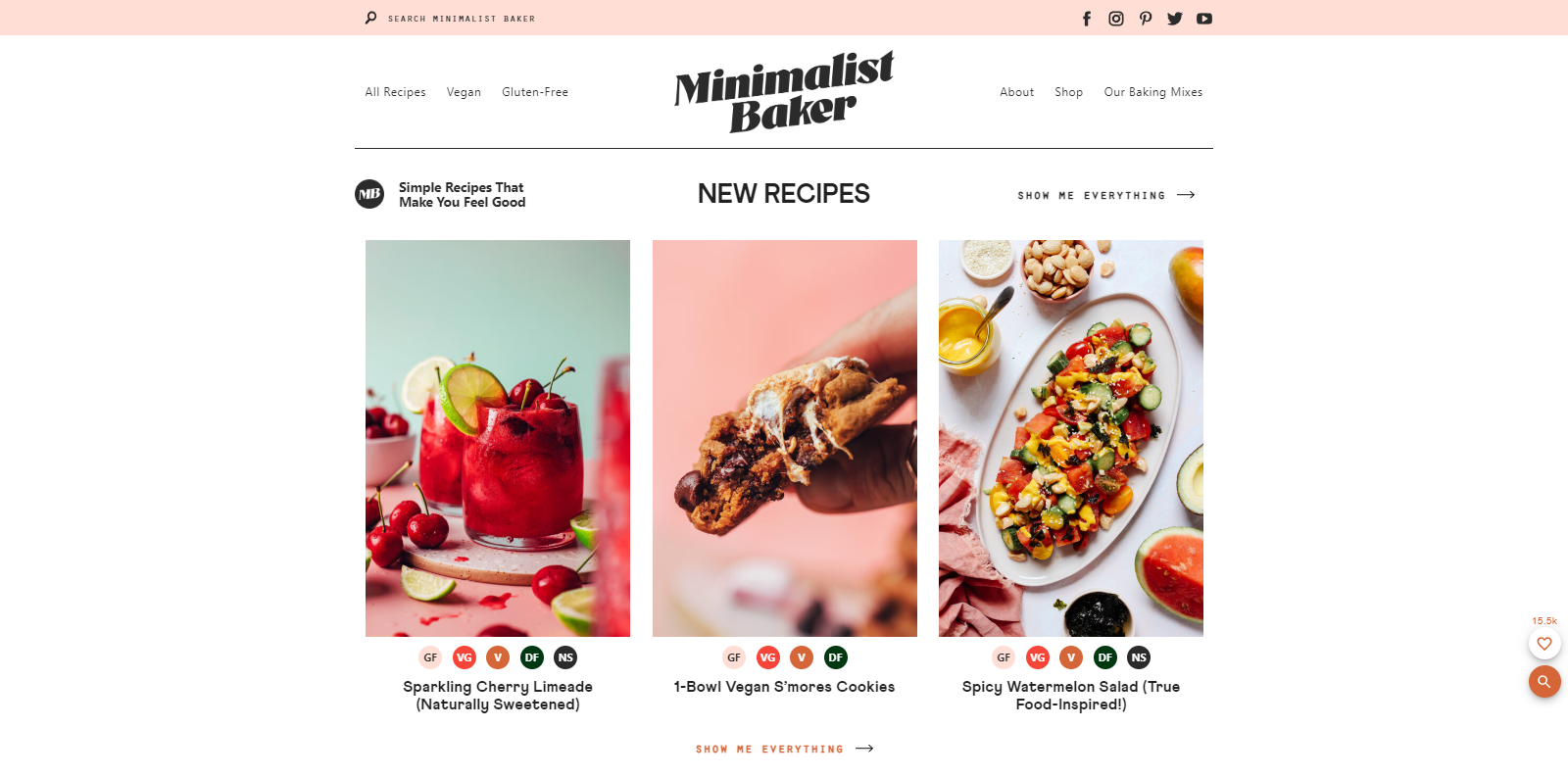Click the GF badge under Sparkling Cherry Limeade
The height and width of the screenshot is (777, 1568).
[x=430, y=657]
